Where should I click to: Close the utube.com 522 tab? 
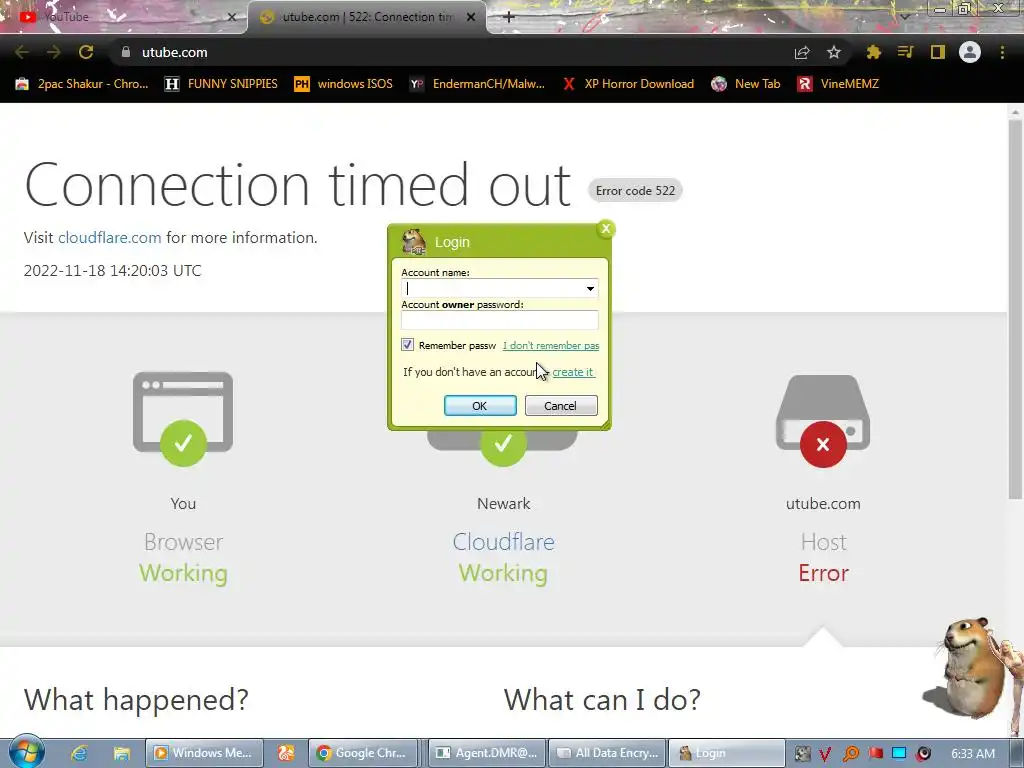(x=471, y=17)
